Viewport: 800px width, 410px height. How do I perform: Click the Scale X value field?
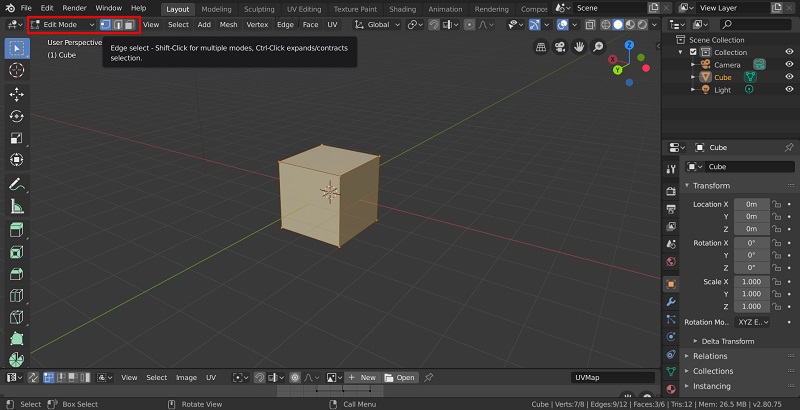(x=752, y=282)
